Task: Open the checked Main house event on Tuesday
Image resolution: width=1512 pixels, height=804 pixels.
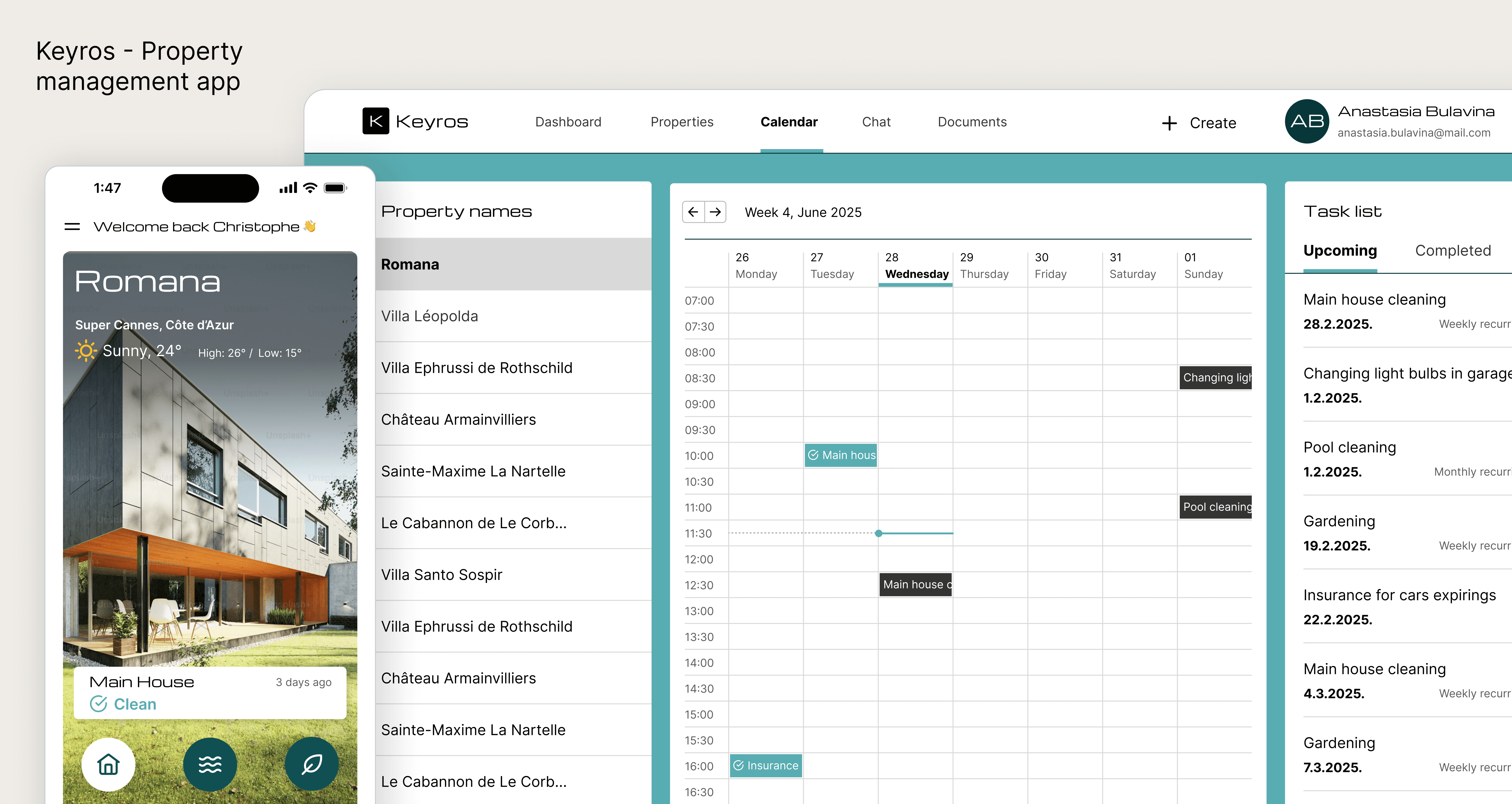Action: 841,455
